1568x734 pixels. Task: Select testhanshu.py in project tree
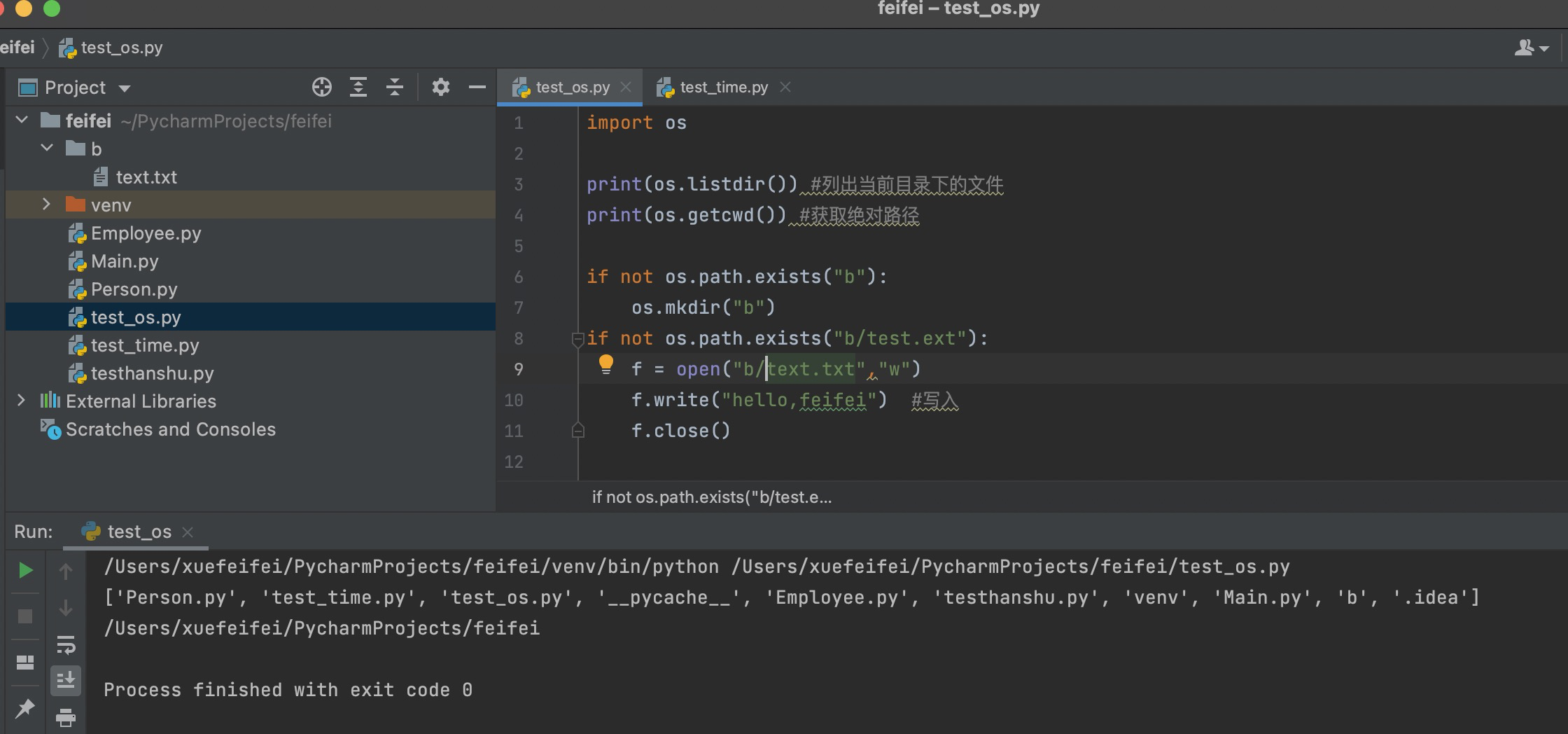pos(251,373)
